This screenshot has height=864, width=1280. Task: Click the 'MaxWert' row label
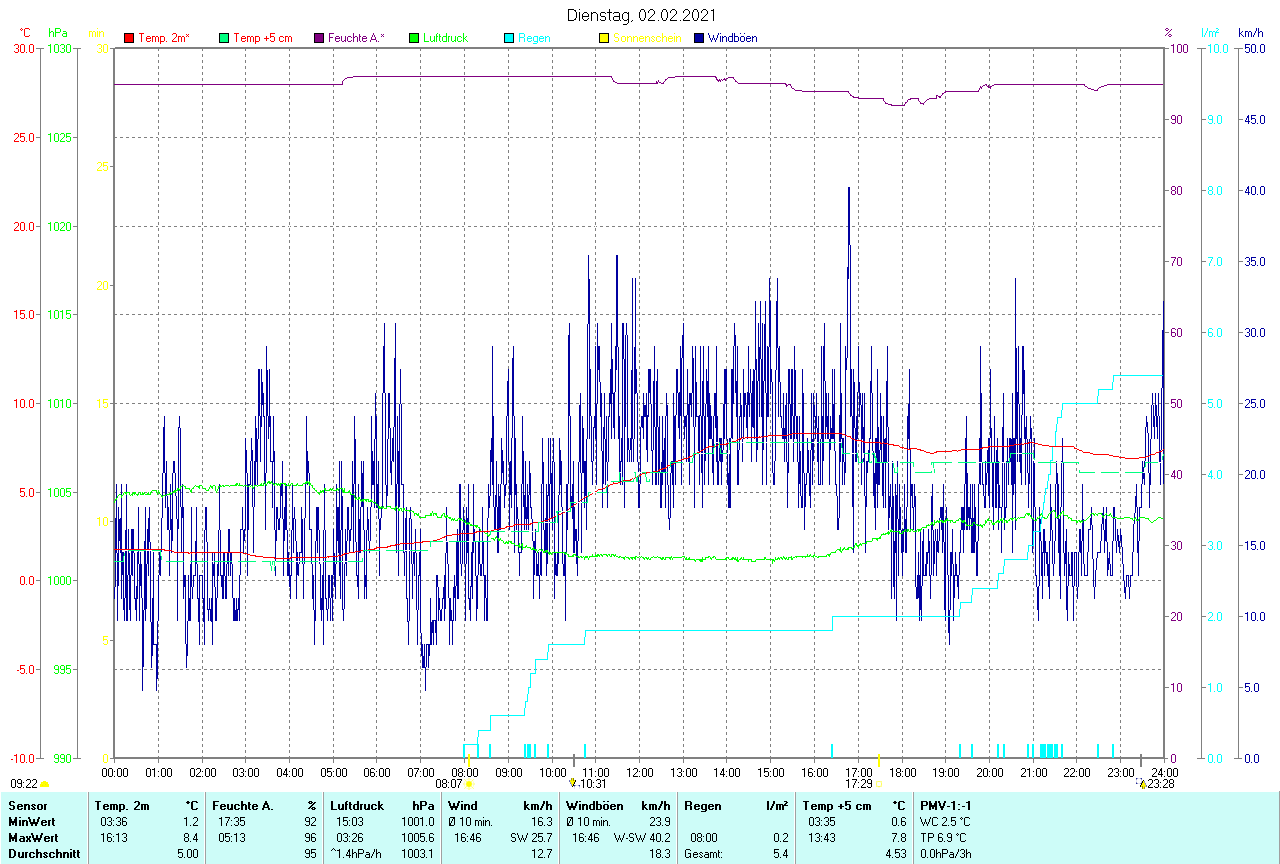click(32, 838)
